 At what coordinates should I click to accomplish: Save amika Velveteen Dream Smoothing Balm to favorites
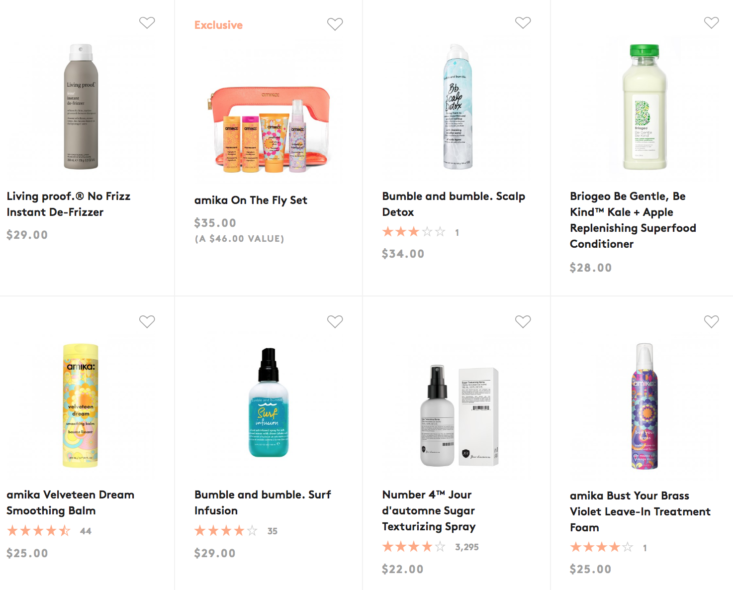click(x=147, y=322)
